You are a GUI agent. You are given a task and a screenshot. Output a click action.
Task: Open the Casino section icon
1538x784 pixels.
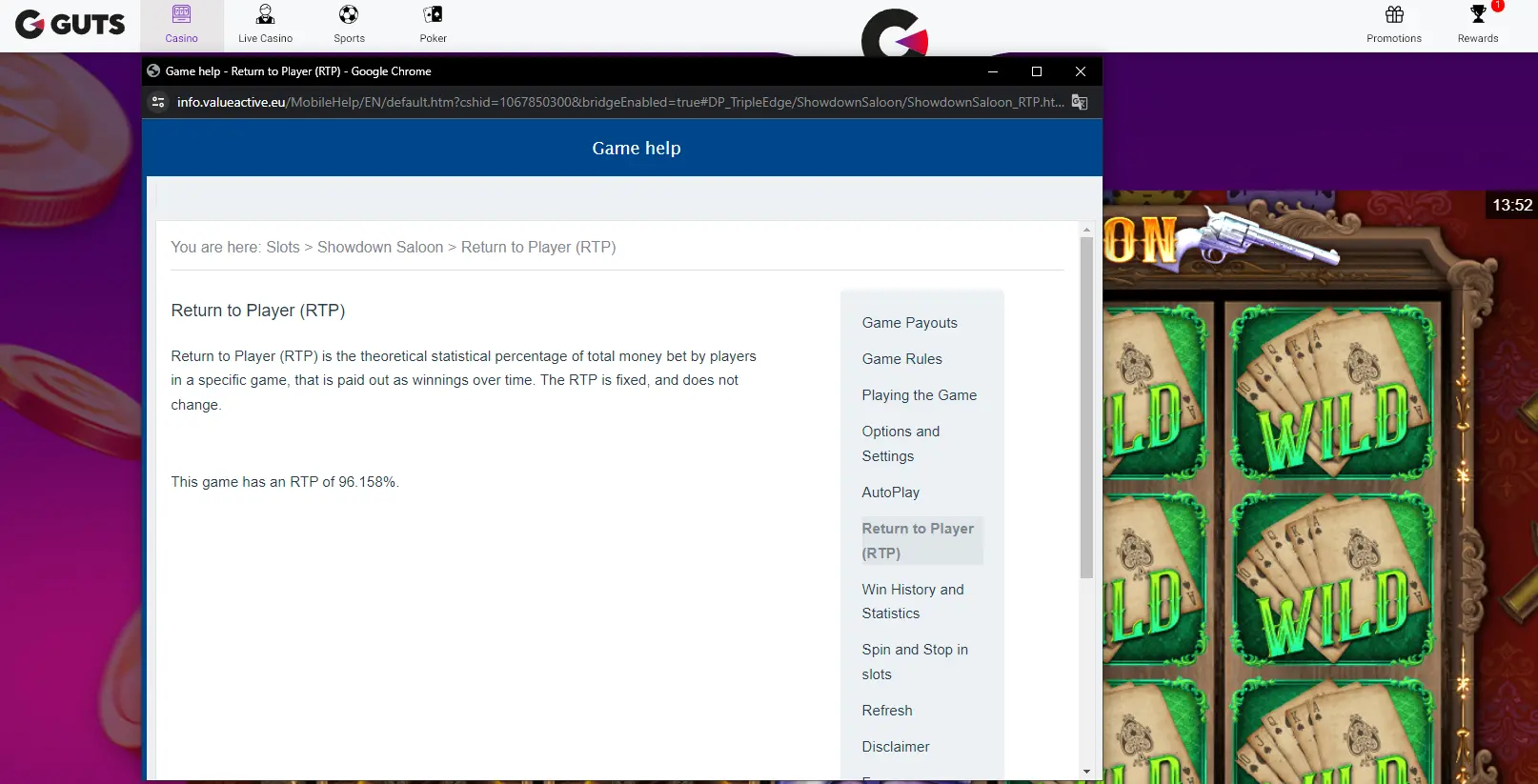point(181,14)
